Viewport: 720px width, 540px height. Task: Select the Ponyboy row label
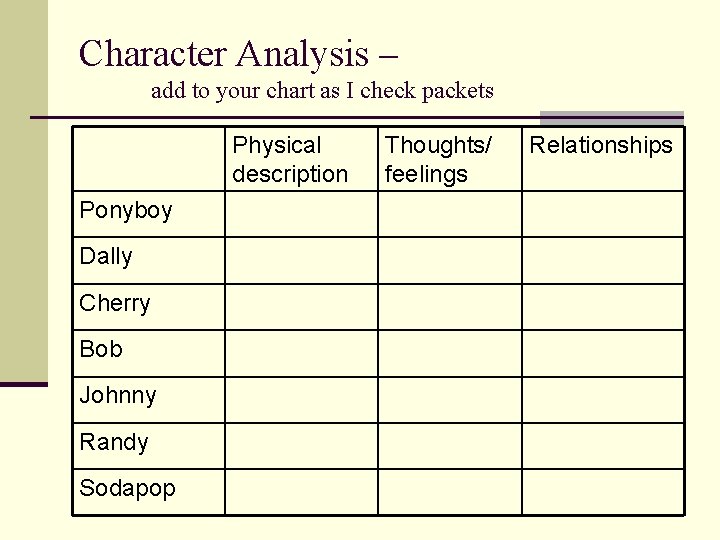[x=126, y=211]
